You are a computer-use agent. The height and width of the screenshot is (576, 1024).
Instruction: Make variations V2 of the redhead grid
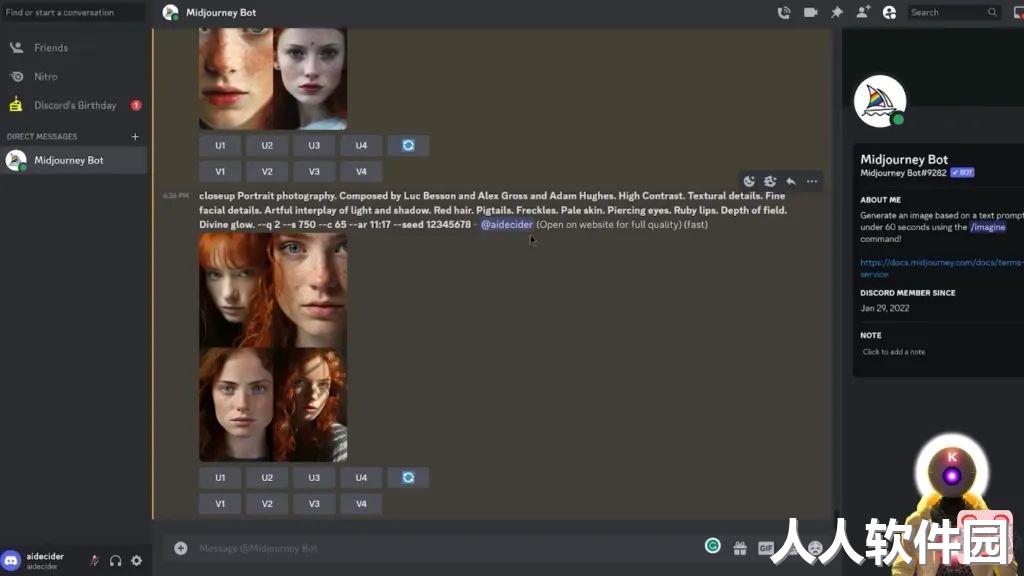(267, 504)
